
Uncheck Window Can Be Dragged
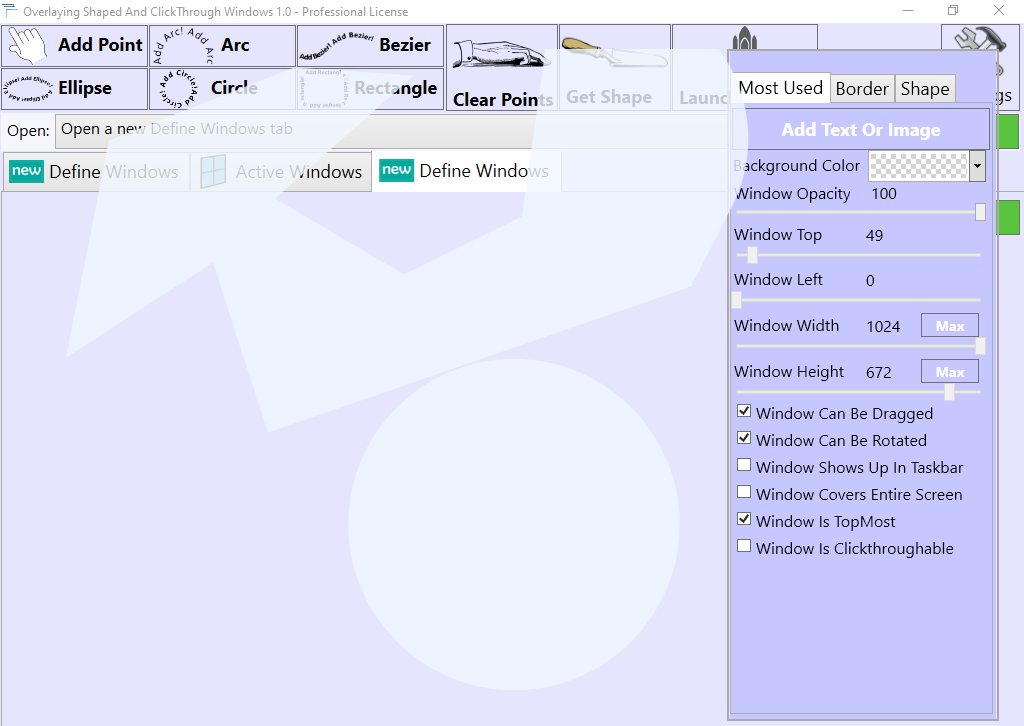744,411
